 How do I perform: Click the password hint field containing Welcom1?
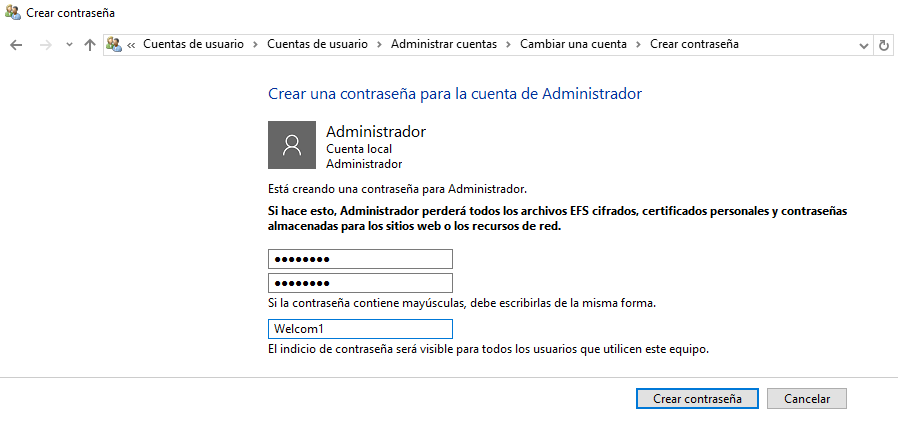pos(360,329)
